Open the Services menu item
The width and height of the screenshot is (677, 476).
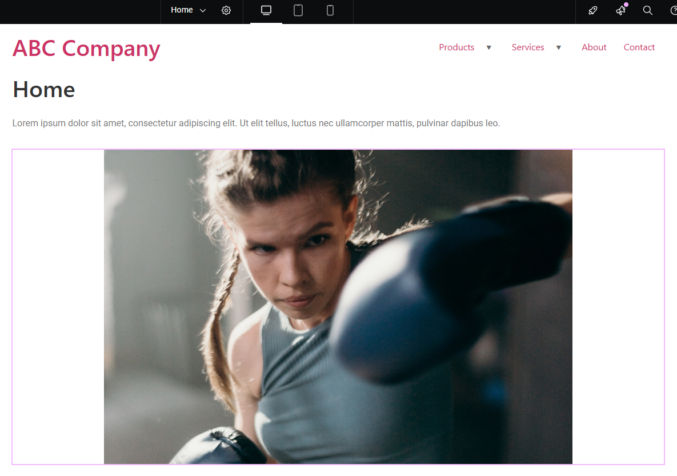528,47
